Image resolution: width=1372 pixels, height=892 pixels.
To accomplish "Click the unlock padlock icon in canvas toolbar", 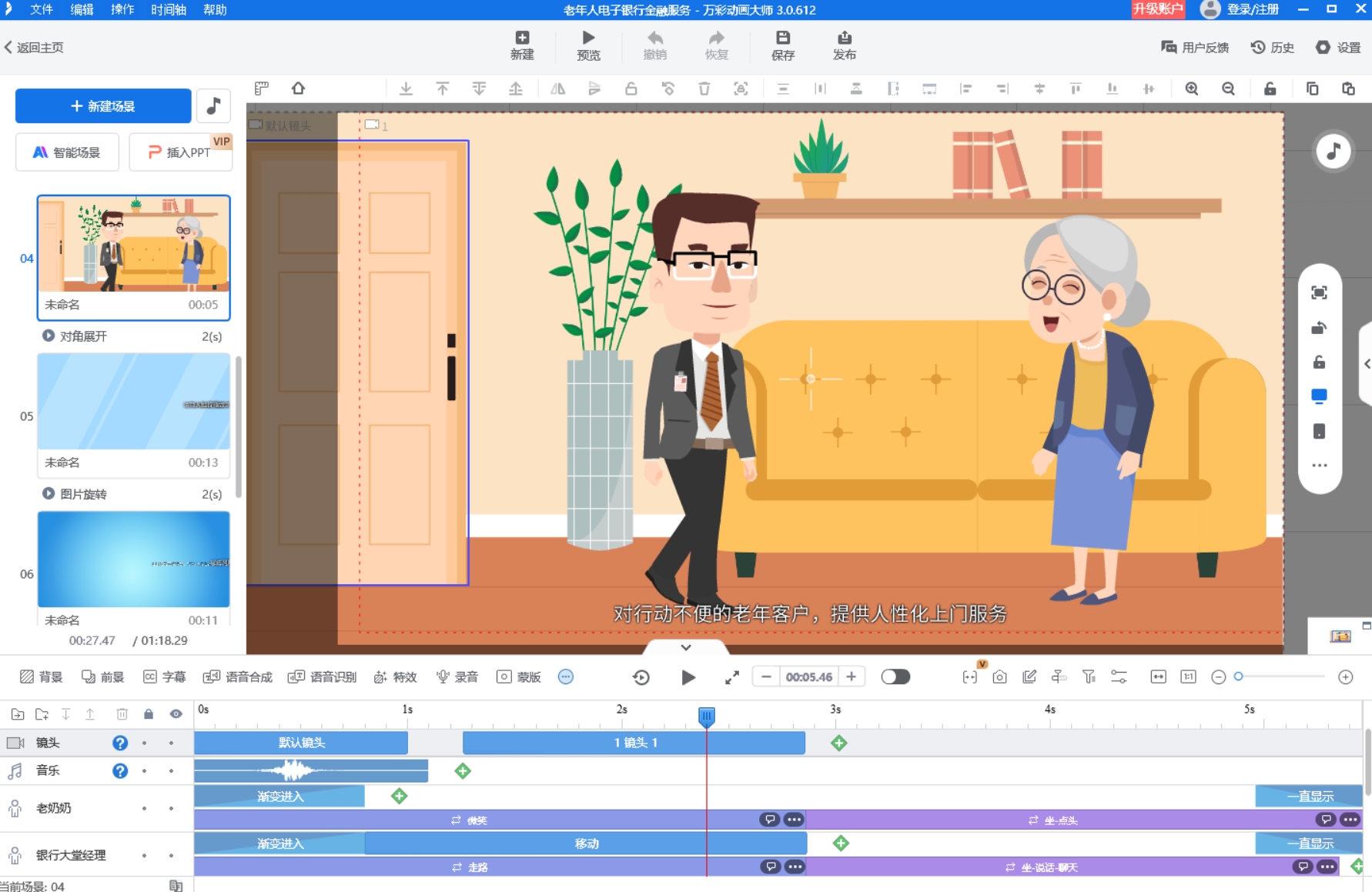I will click(1270, 89).
